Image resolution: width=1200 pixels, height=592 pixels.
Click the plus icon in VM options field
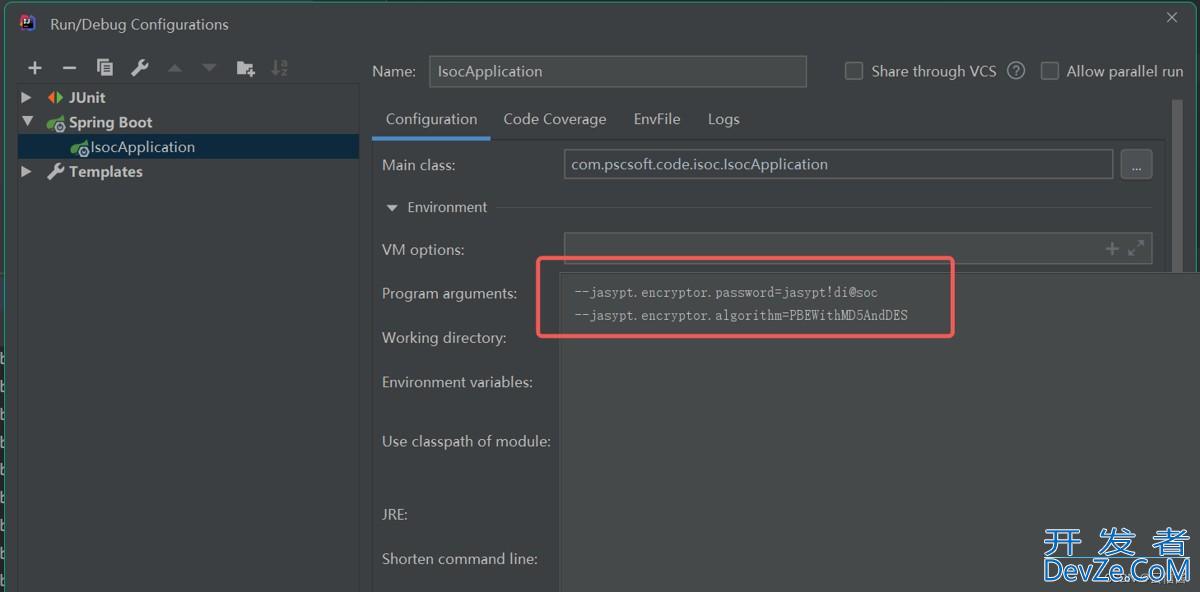(x=1111, y=249)
